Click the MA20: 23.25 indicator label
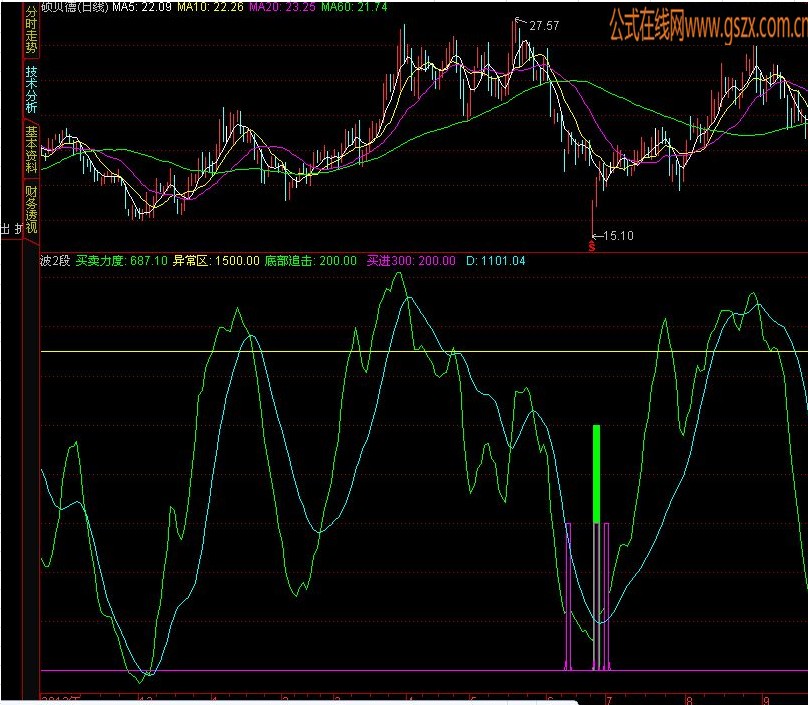Image resolution: width=808 pixels, height=705 pixels. (x=282, y=7)
